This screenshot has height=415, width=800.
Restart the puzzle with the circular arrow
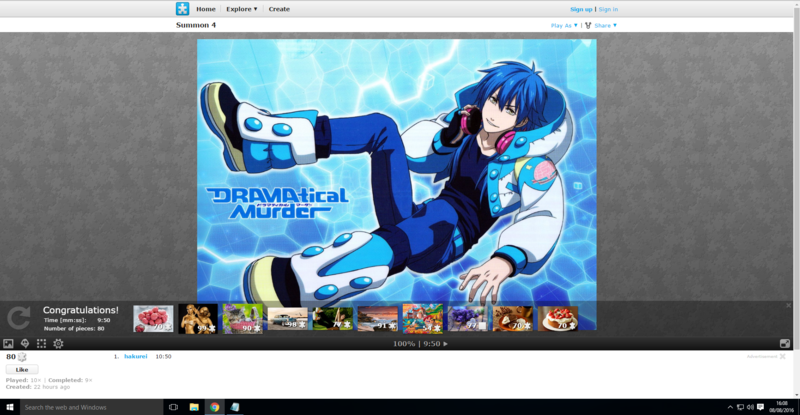(19, 318)
